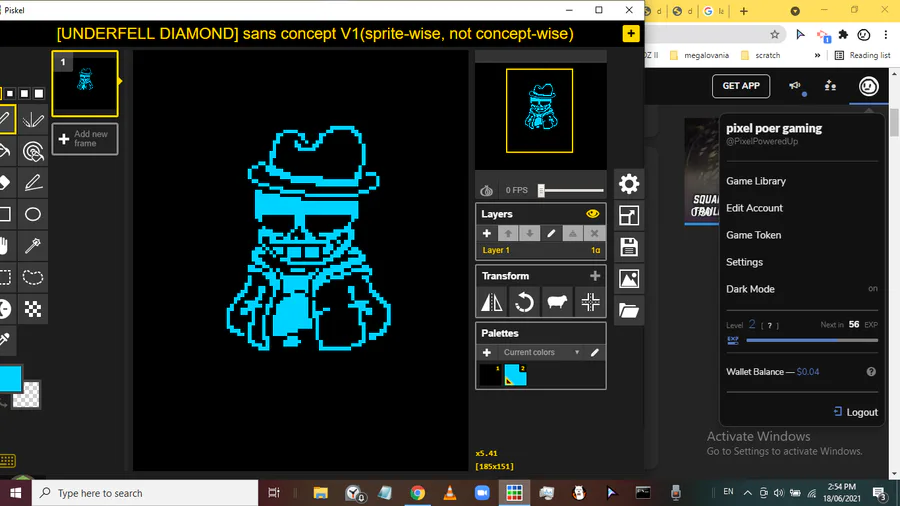
Task: Expand Transform panel plus icon
Action: tap(595, 276)
